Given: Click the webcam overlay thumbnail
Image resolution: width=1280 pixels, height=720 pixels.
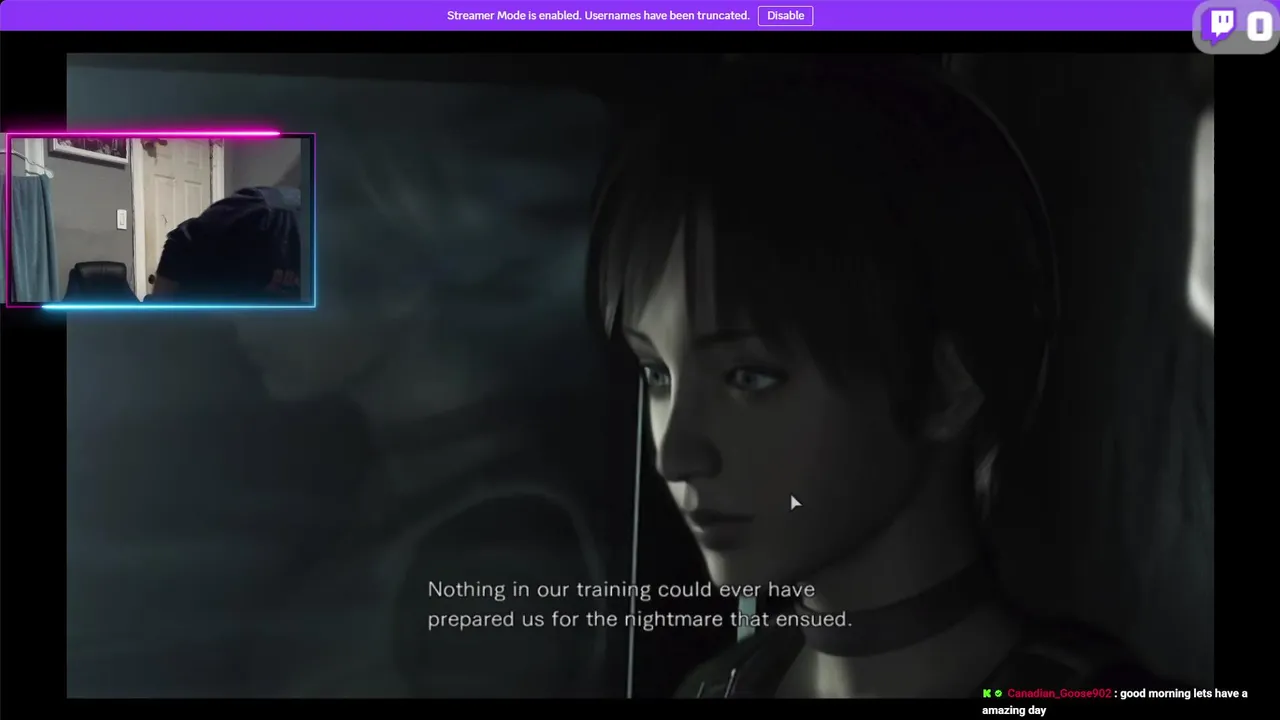Looking at the screenshot, I should 161,220.
